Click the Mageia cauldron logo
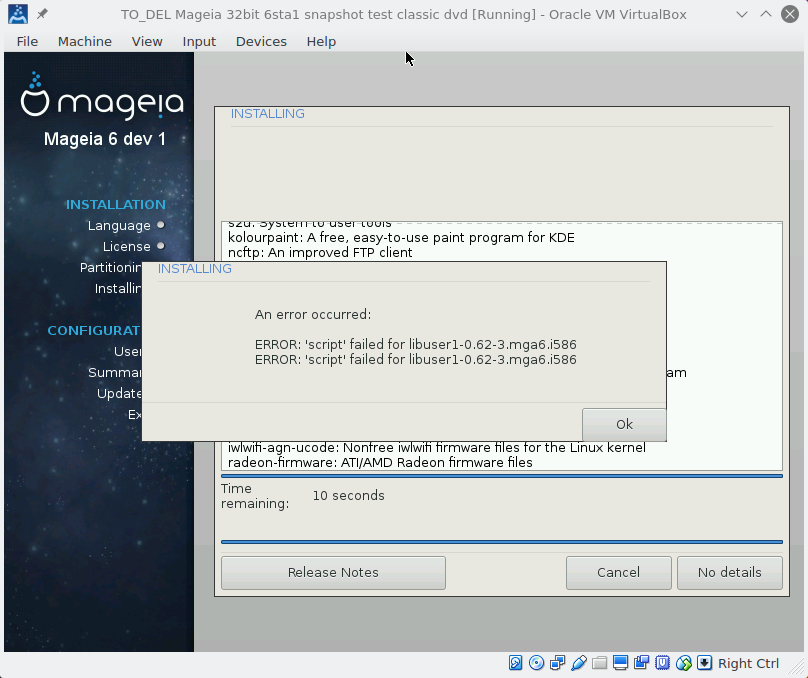This screenshot has height=678, width=808. [x=35, y=95]
